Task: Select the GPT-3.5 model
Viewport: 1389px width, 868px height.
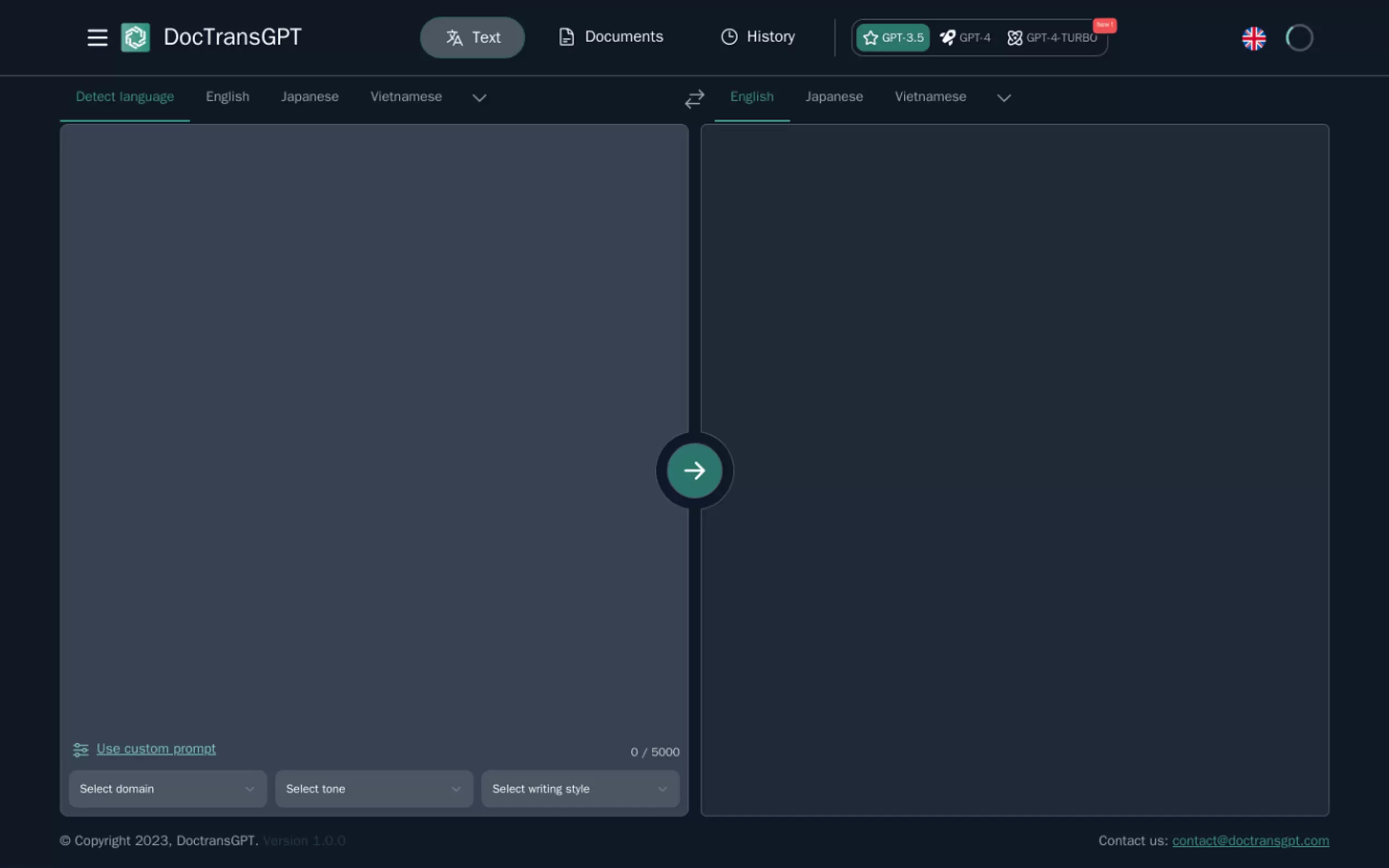Action: [893, 38]
